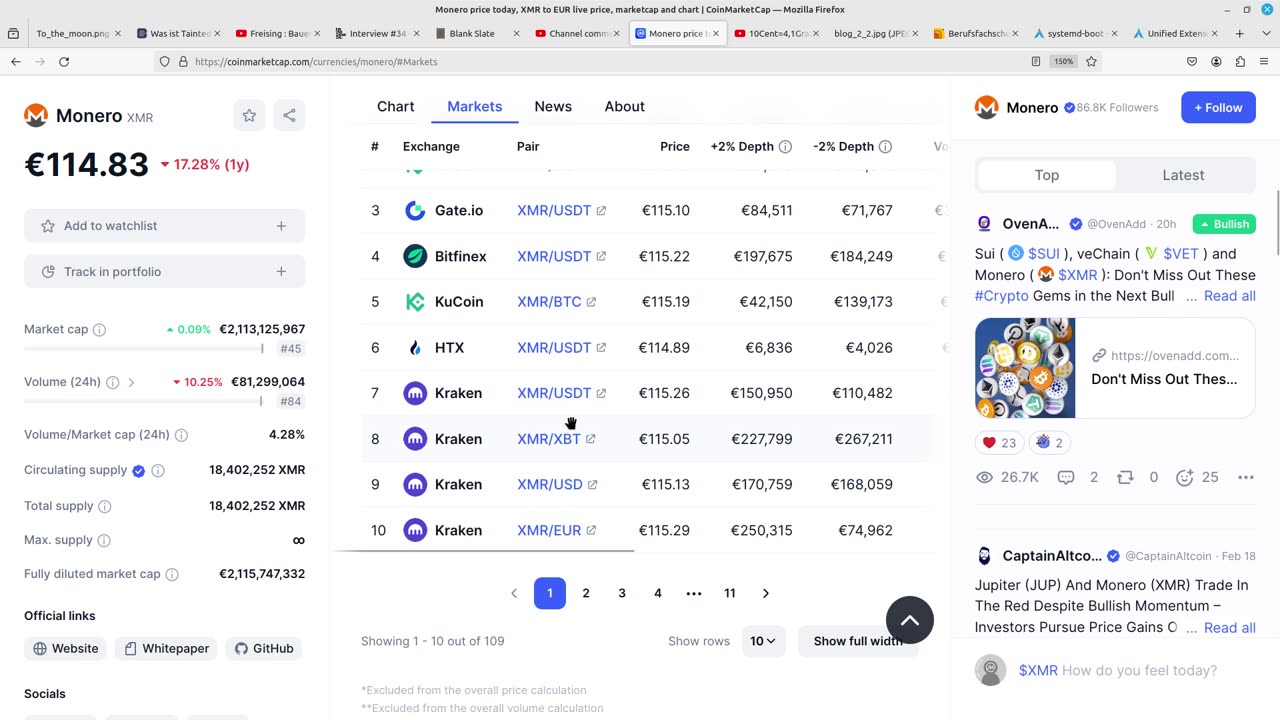
Task: Open the Whitepaper link
Action: [167, 648]
